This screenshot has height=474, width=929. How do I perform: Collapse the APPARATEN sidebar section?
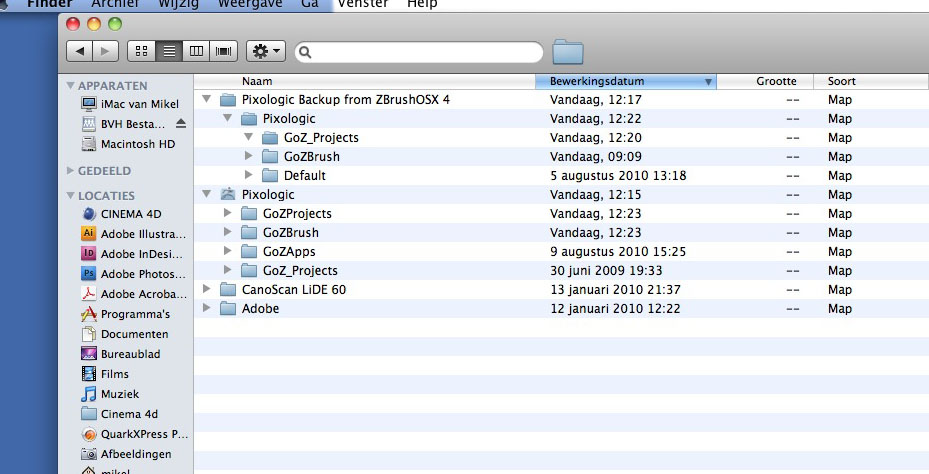(x=71, y=86)
